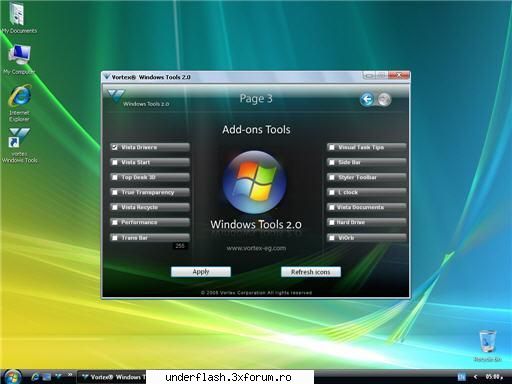
Task: Check the L clock option
Action: click(x=332, y=192)
